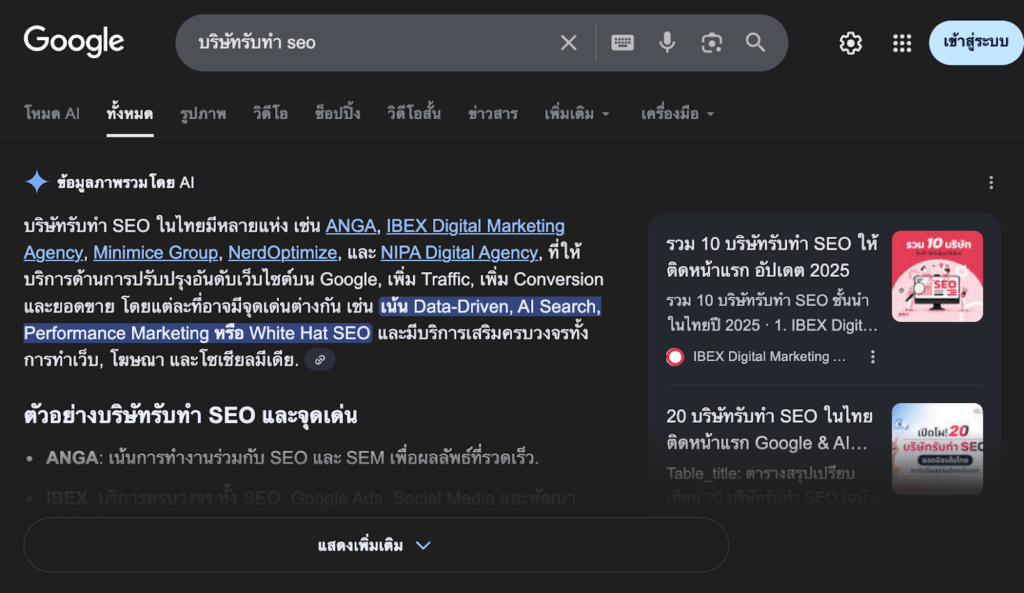Click the source link chip icon
The width and height of the screenshot is (1024, 593).
(320, 360)
